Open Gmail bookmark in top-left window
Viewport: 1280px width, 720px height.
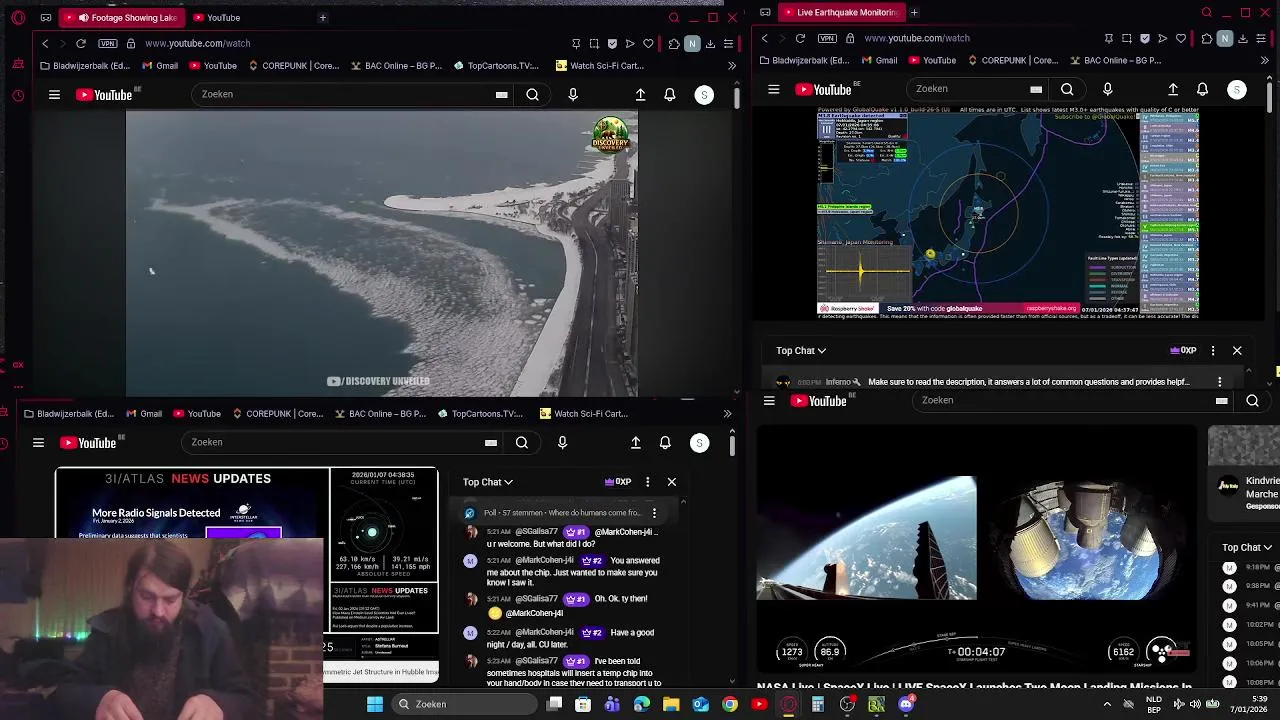click(x=160, y=66)
